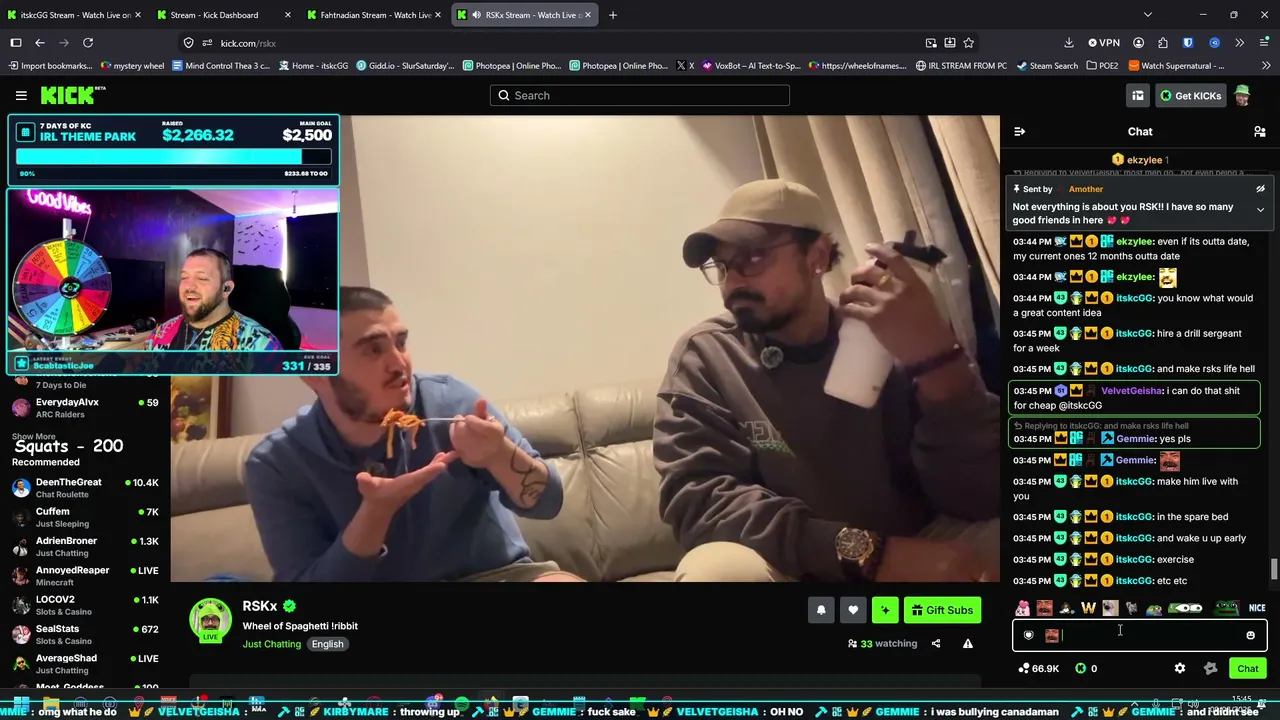Screen dimensions: 1280x720
Task: Focus the Kick search box
Action: point(640,95)
